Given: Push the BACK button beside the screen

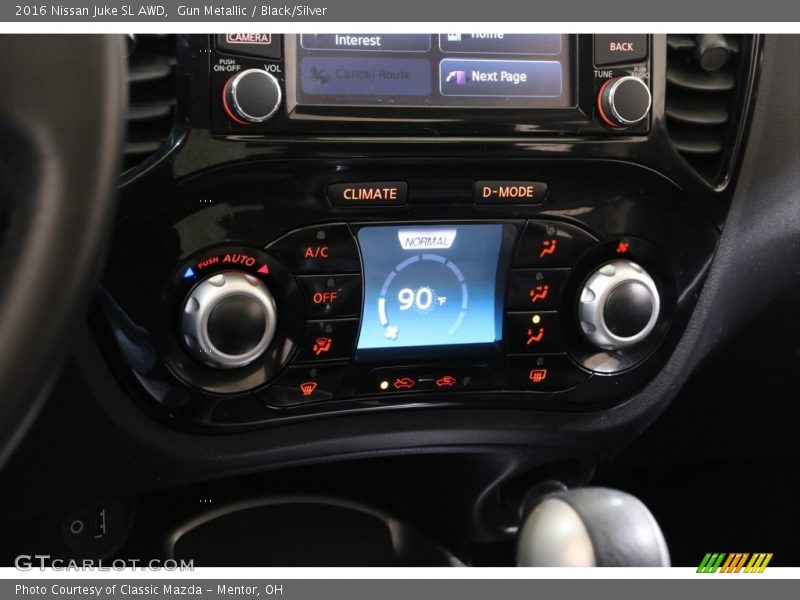Looking at the screenshot, I should 620,47.
